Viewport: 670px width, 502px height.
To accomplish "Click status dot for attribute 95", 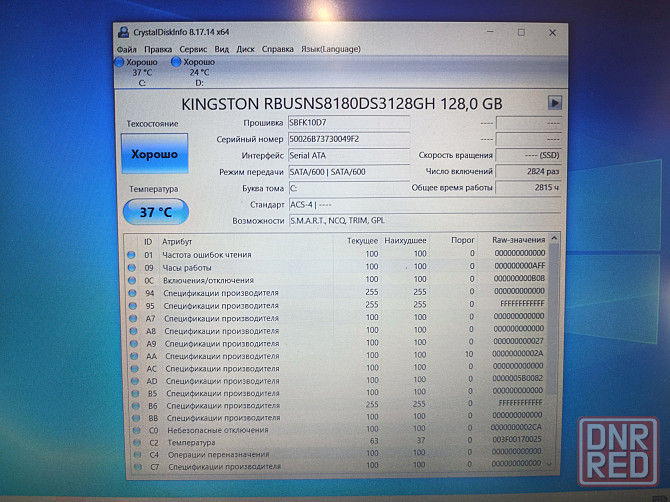I will (133, 306).
